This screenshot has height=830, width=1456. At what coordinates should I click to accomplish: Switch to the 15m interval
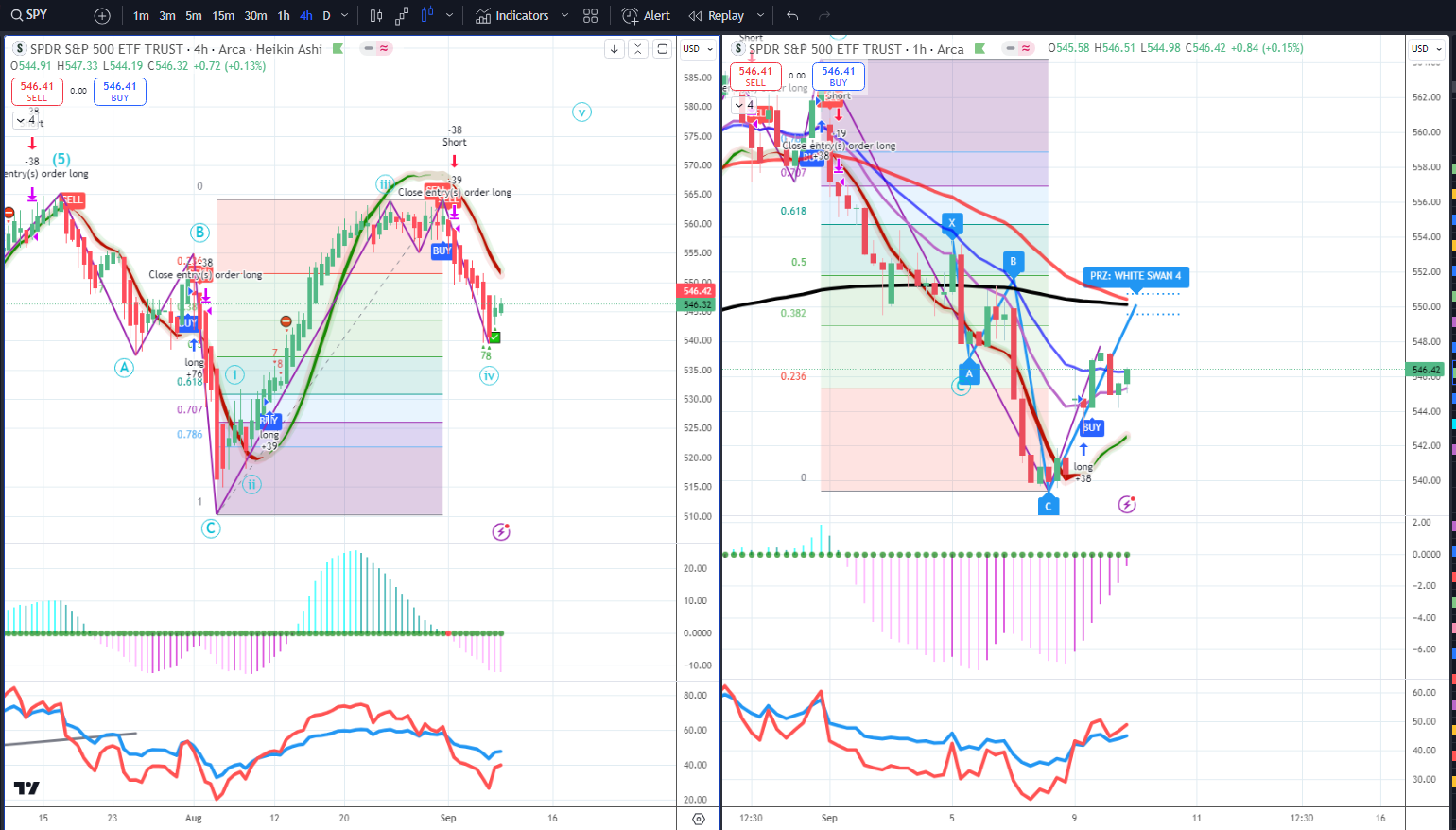tap(223, 16)
